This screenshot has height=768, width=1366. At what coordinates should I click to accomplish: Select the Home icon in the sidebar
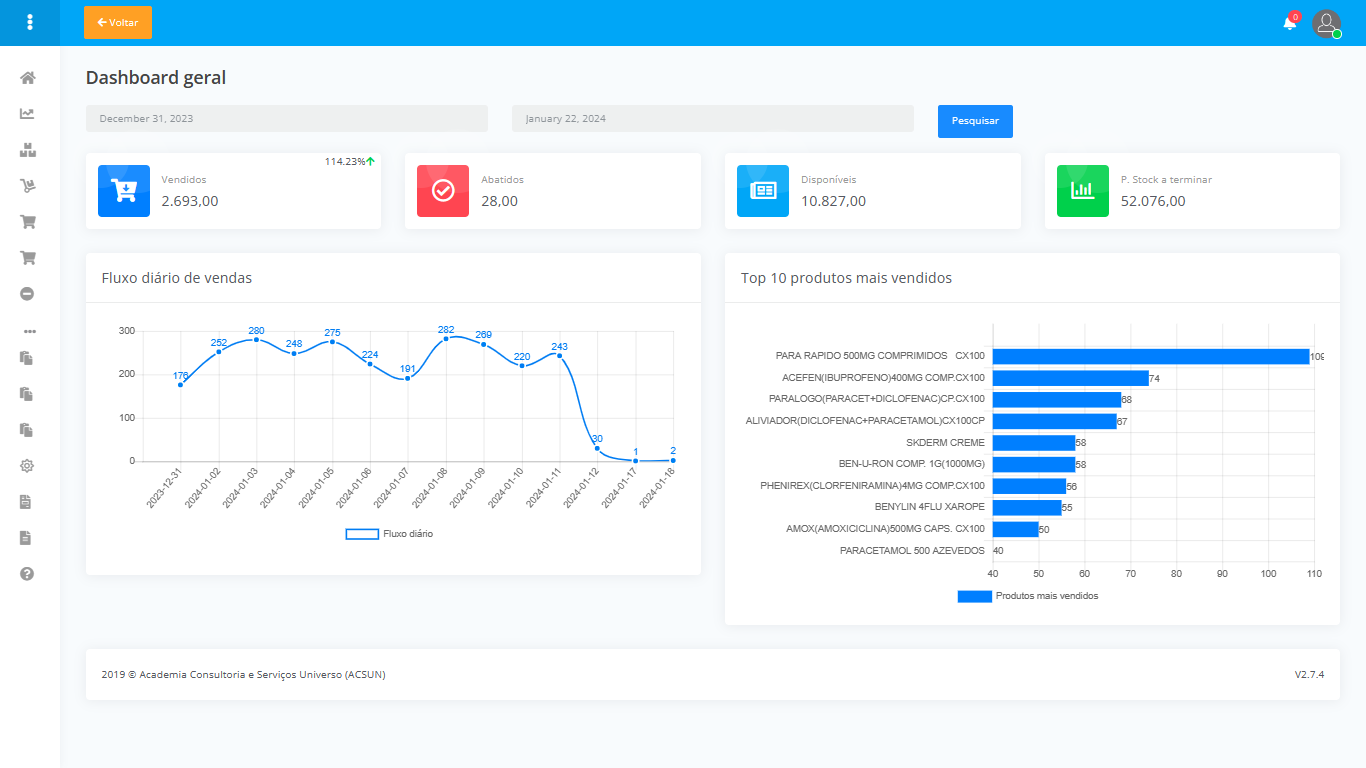28,77
